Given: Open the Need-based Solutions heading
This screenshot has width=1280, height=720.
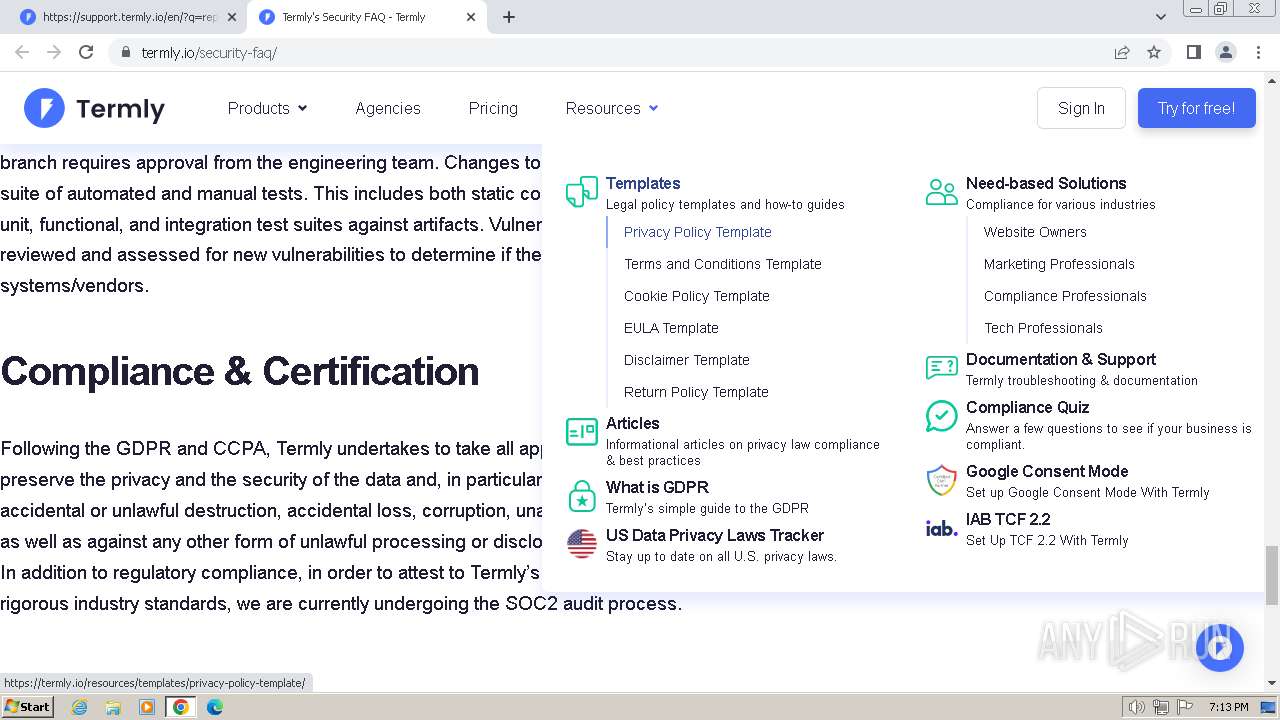Looking at the screenshot, I should pos(1046,183).
